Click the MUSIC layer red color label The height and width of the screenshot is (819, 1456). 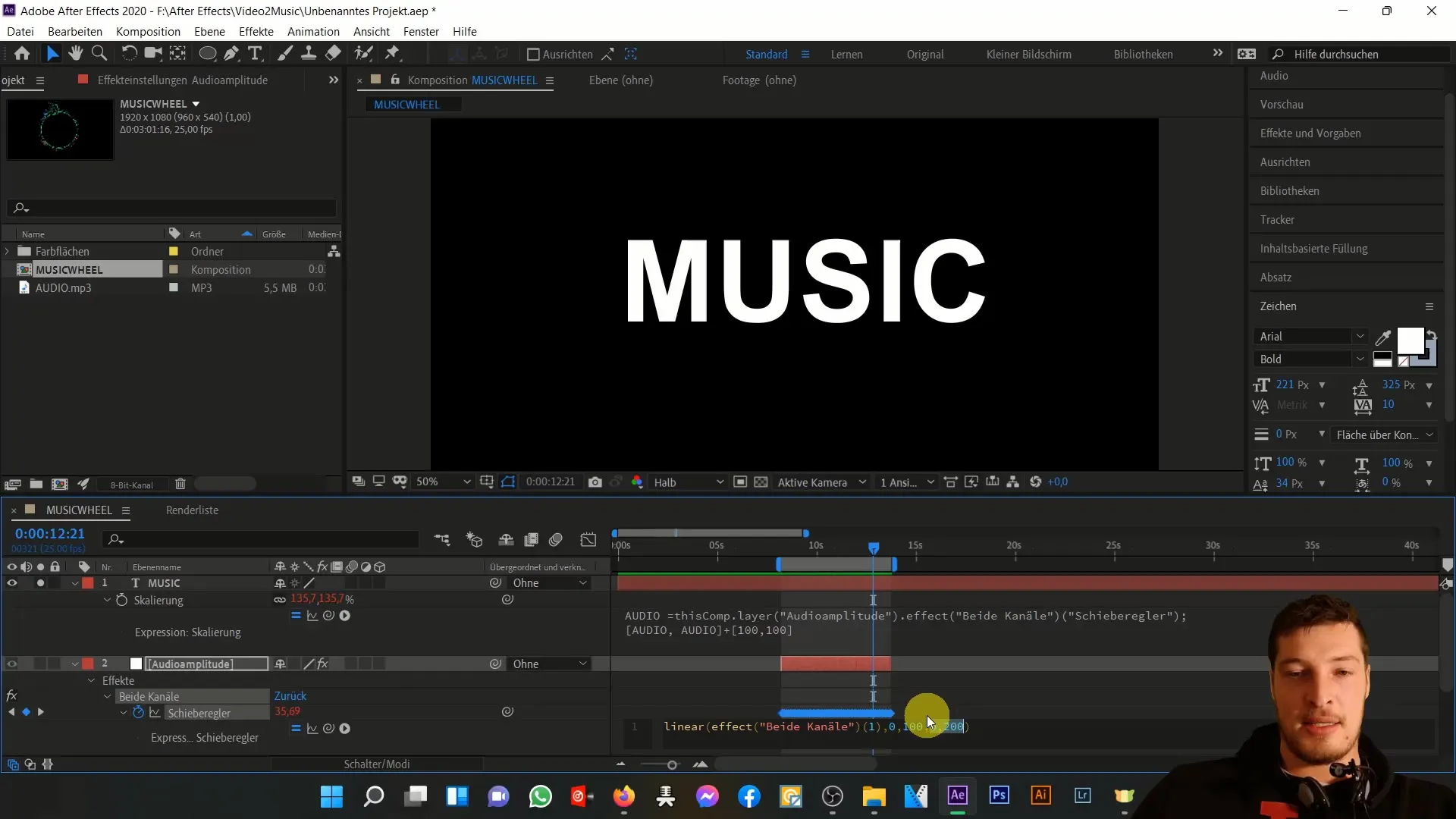pyautogui.click(x=88, y=583)
